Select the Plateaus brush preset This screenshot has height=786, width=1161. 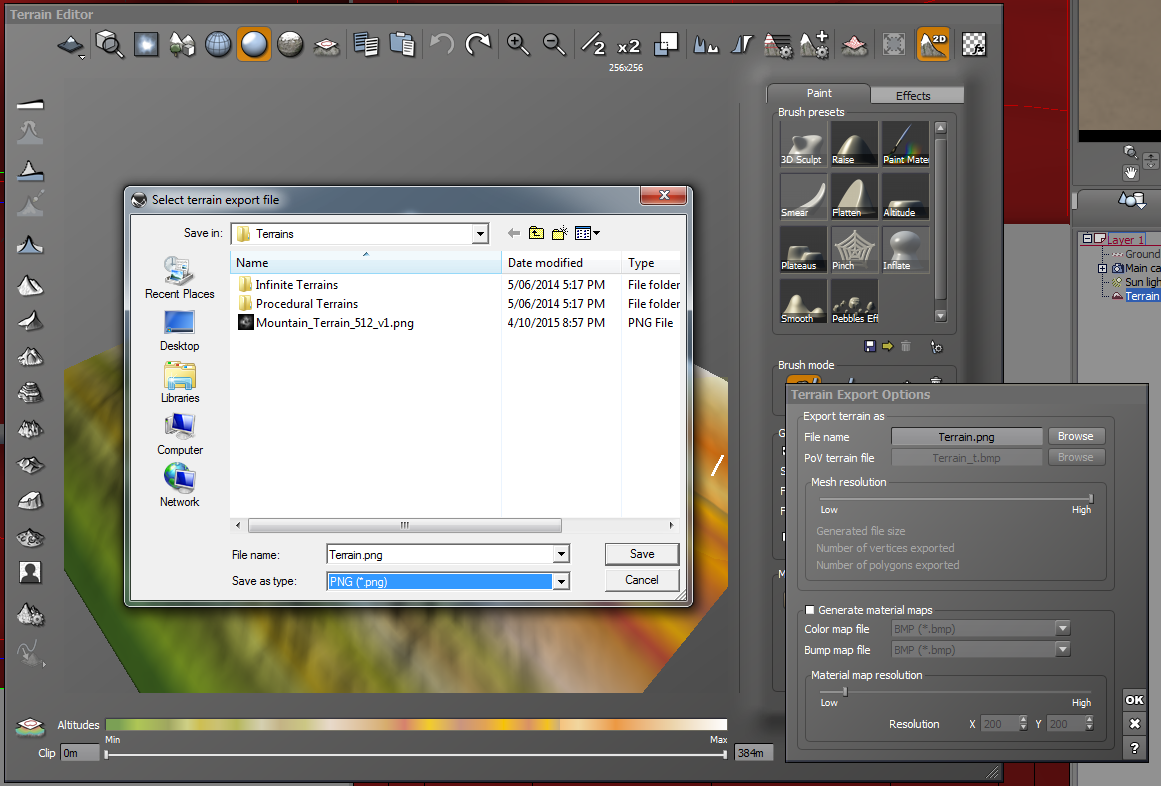(803, 249)
